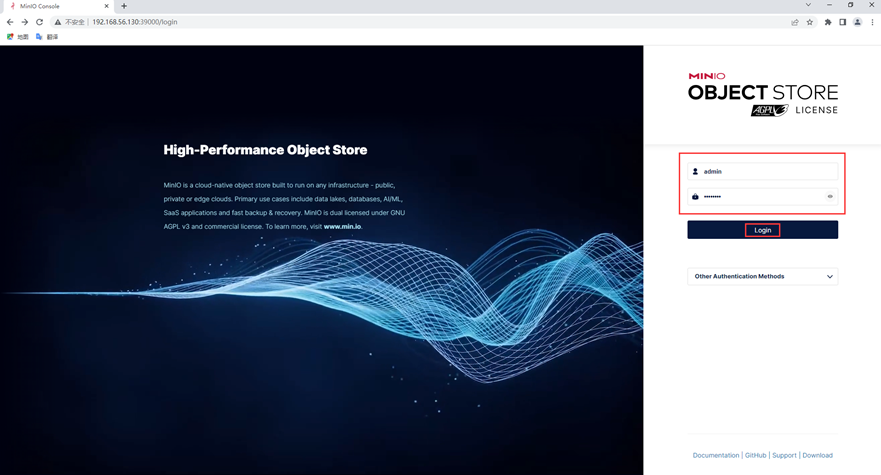Click the password input field
Image resolution: width=881 pixels, height=475 pixels.
click(x=762, y=197)
